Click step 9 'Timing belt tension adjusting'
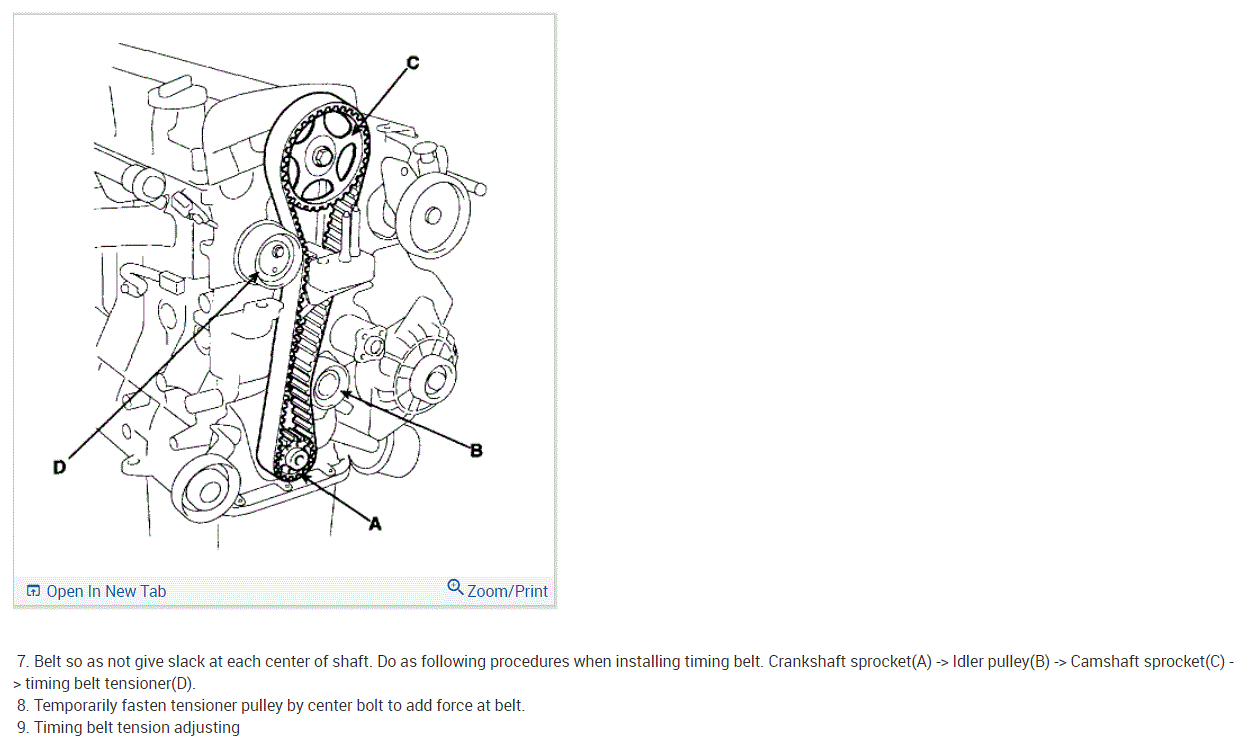 tap(128, 727)
